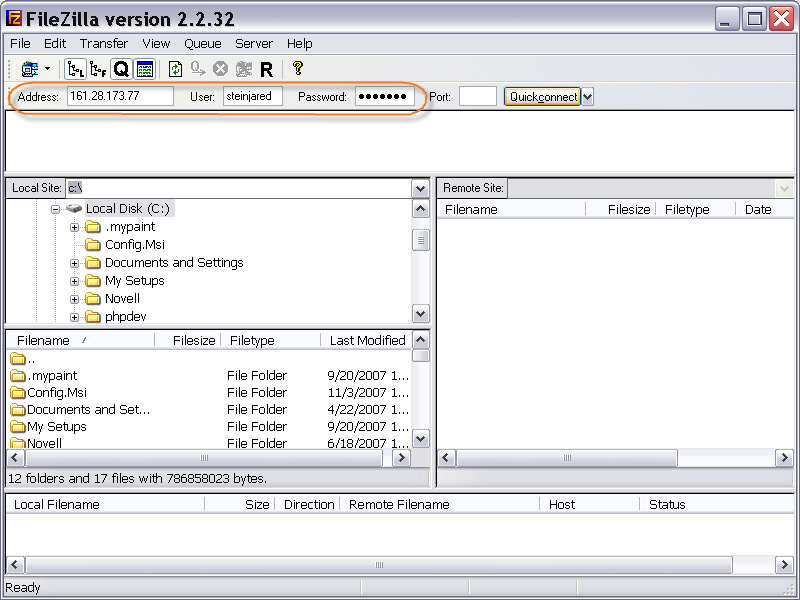Expand the My Setups folder
Screen dimensions: 800x600
tap(74, 280)
